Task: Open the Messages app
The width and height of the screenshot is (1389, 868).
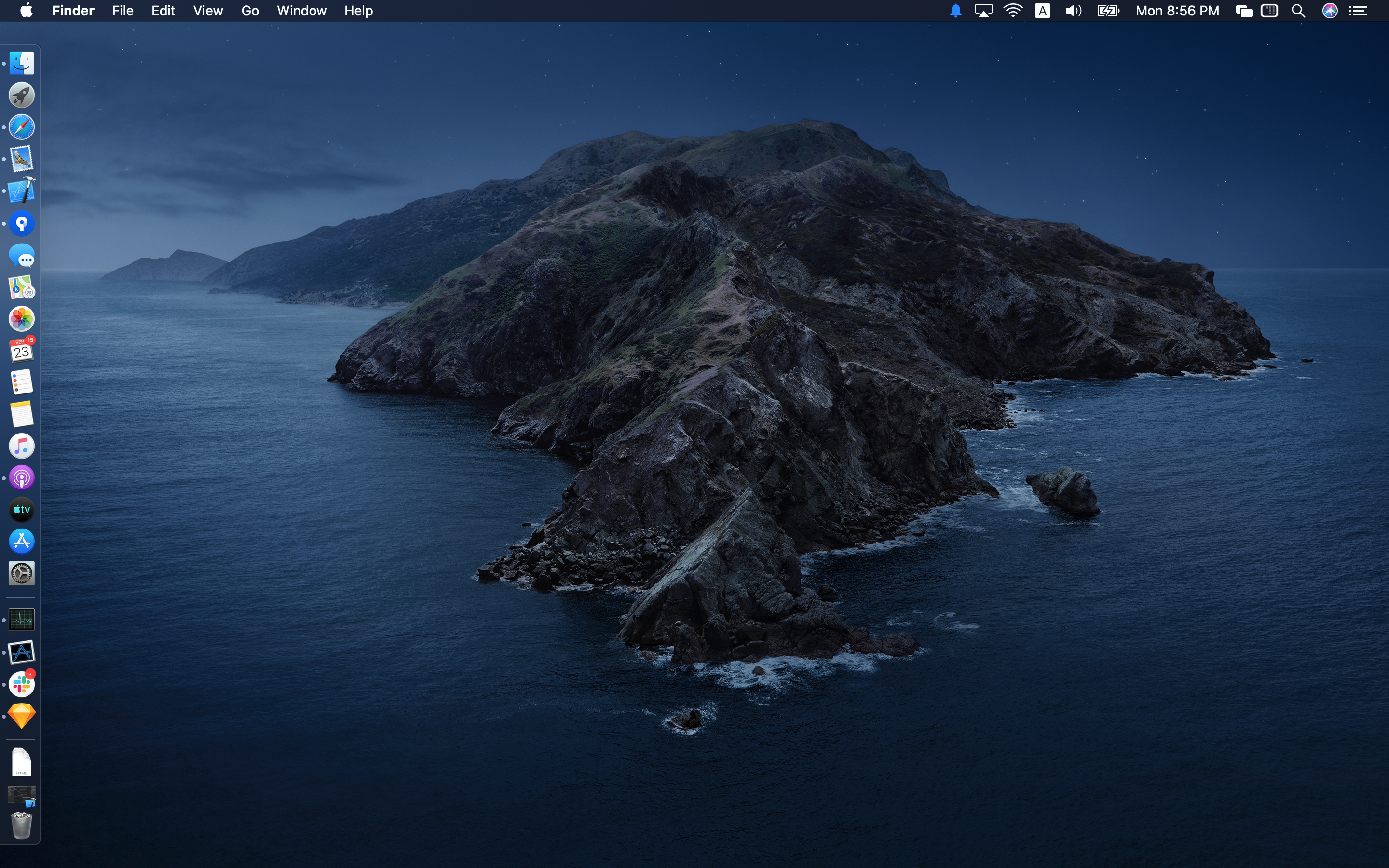Action: click(x=22, y=256)
